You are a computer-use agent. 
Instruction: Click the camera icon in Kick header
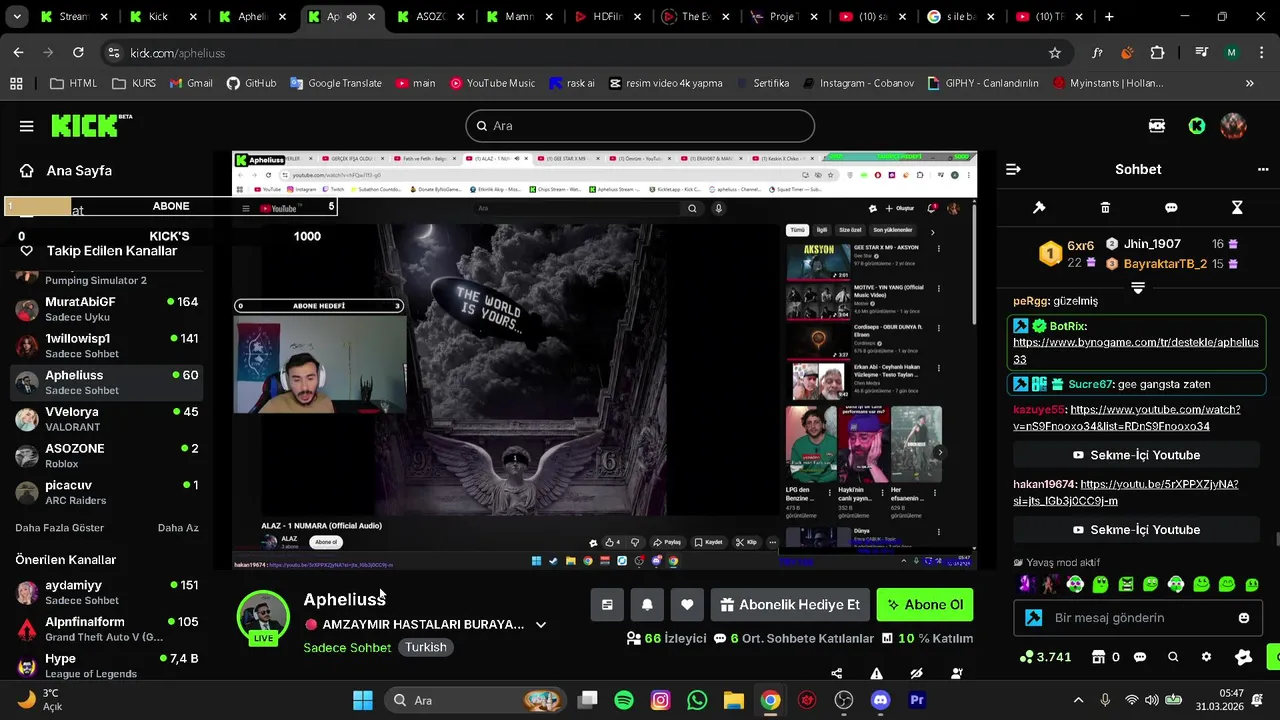[x=1157, y=126]
